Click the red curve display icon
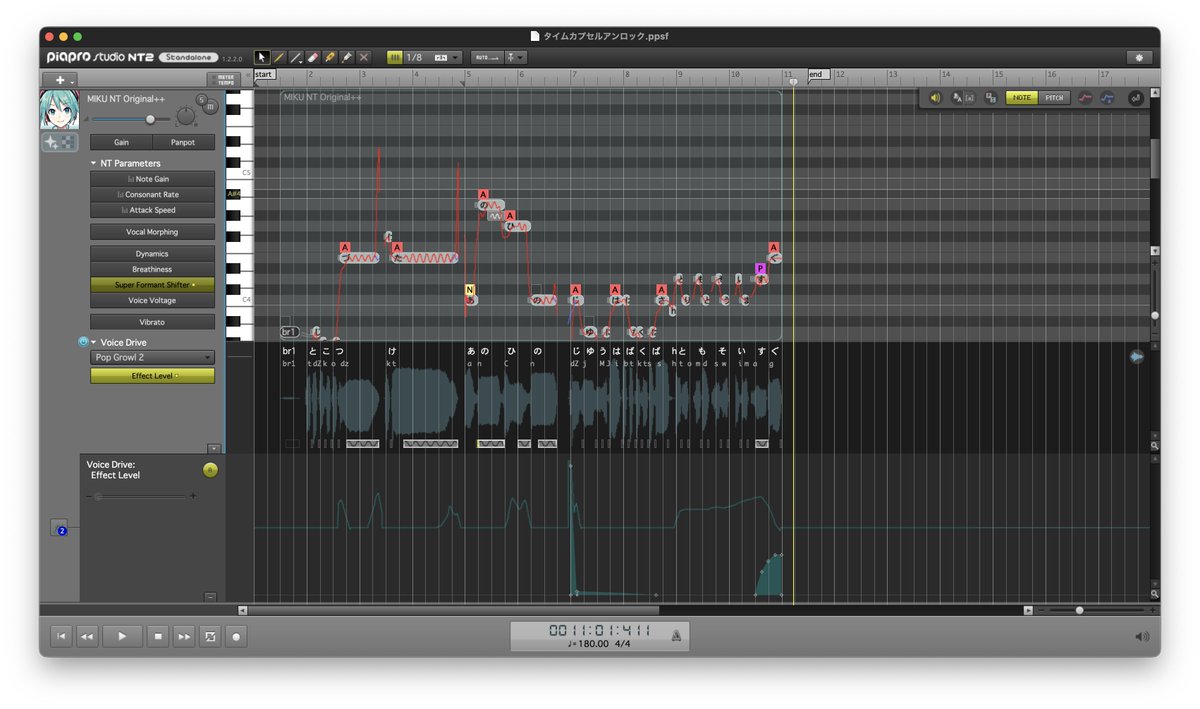Viewport: 1200px width, 709px height. coord(1085,98)
